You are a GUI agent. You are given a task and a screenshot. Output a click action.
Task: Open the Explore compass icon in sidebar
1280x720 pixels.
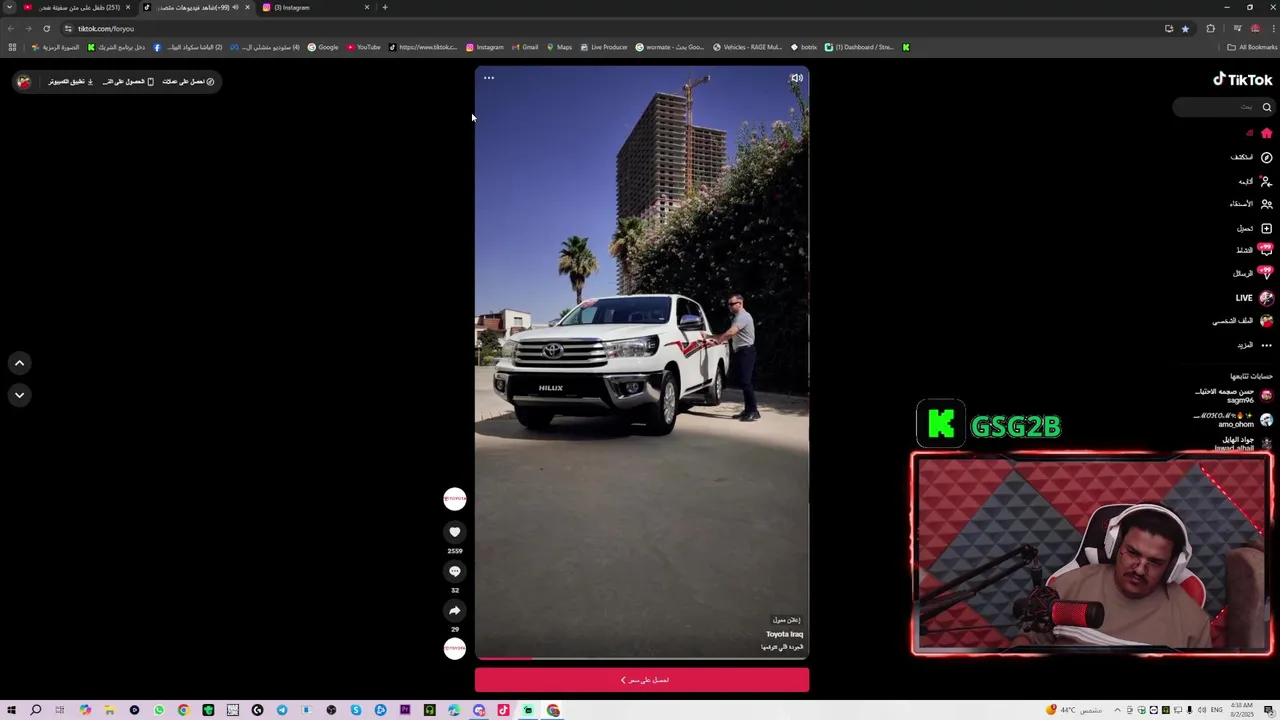(1266, 157)
